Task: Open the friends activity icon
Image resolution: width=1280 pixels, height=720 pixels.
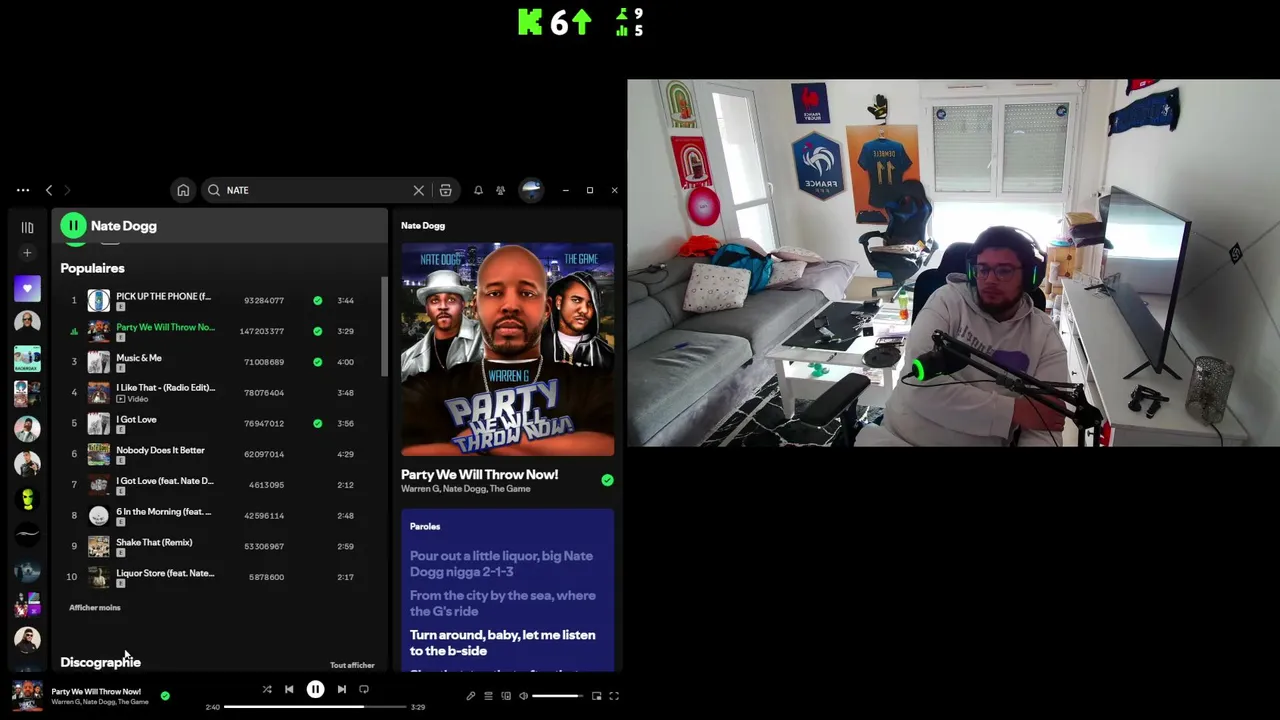Action: (x=500, y=190)
